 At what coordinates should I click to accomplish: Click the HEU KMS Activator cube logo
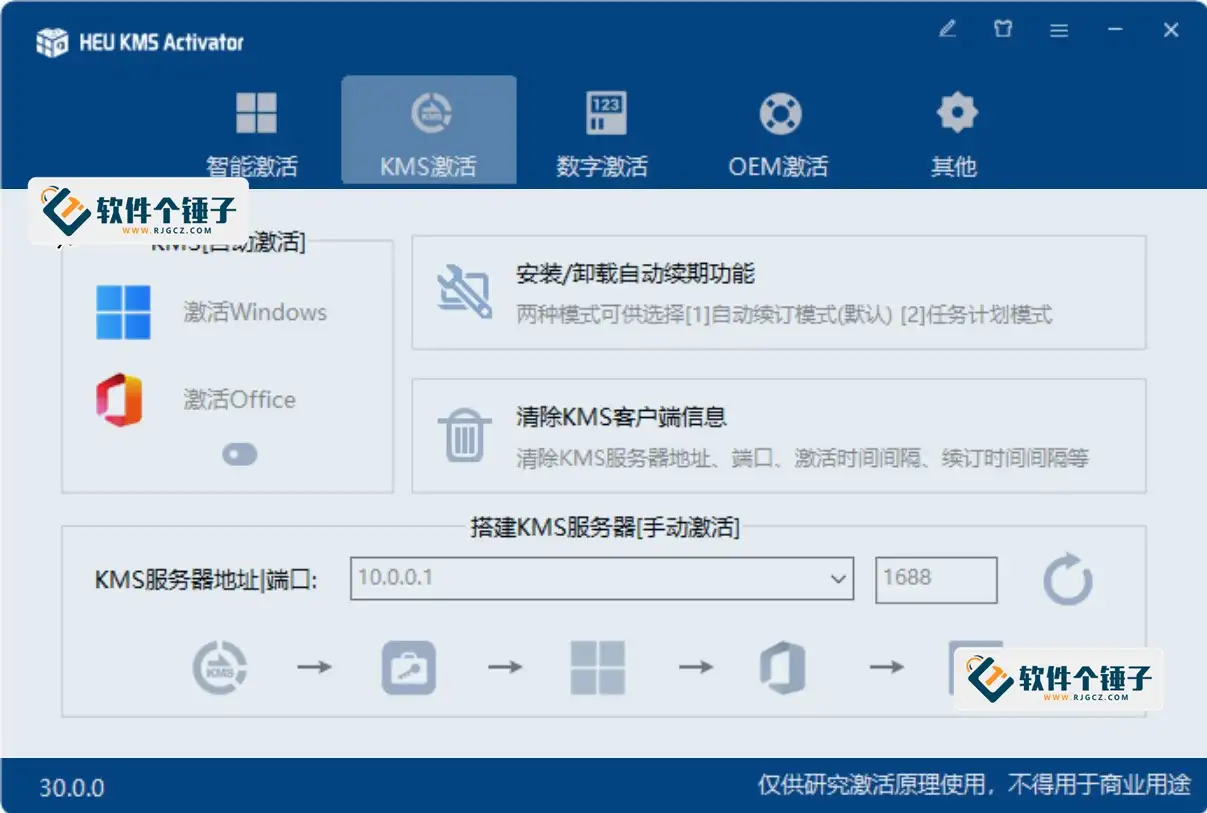52,42
